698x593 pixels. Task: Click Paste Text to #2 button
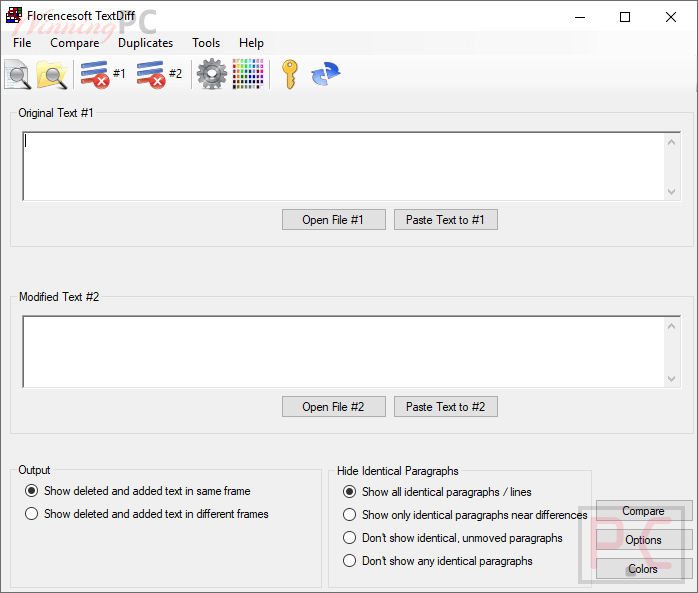pyautogui.click(x=446, y=406)
